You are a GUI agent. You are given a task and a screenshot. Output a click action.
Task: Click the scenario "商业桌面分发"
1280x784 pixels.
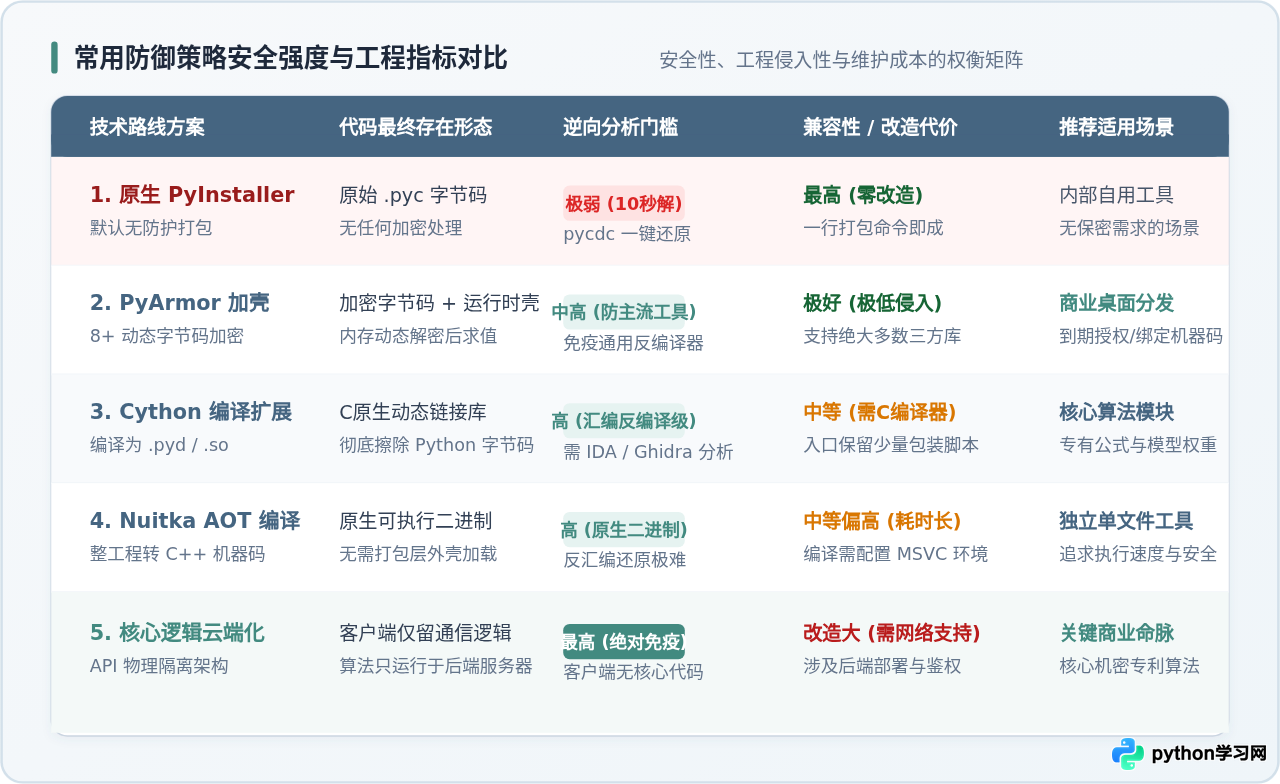click(1116, 303)
